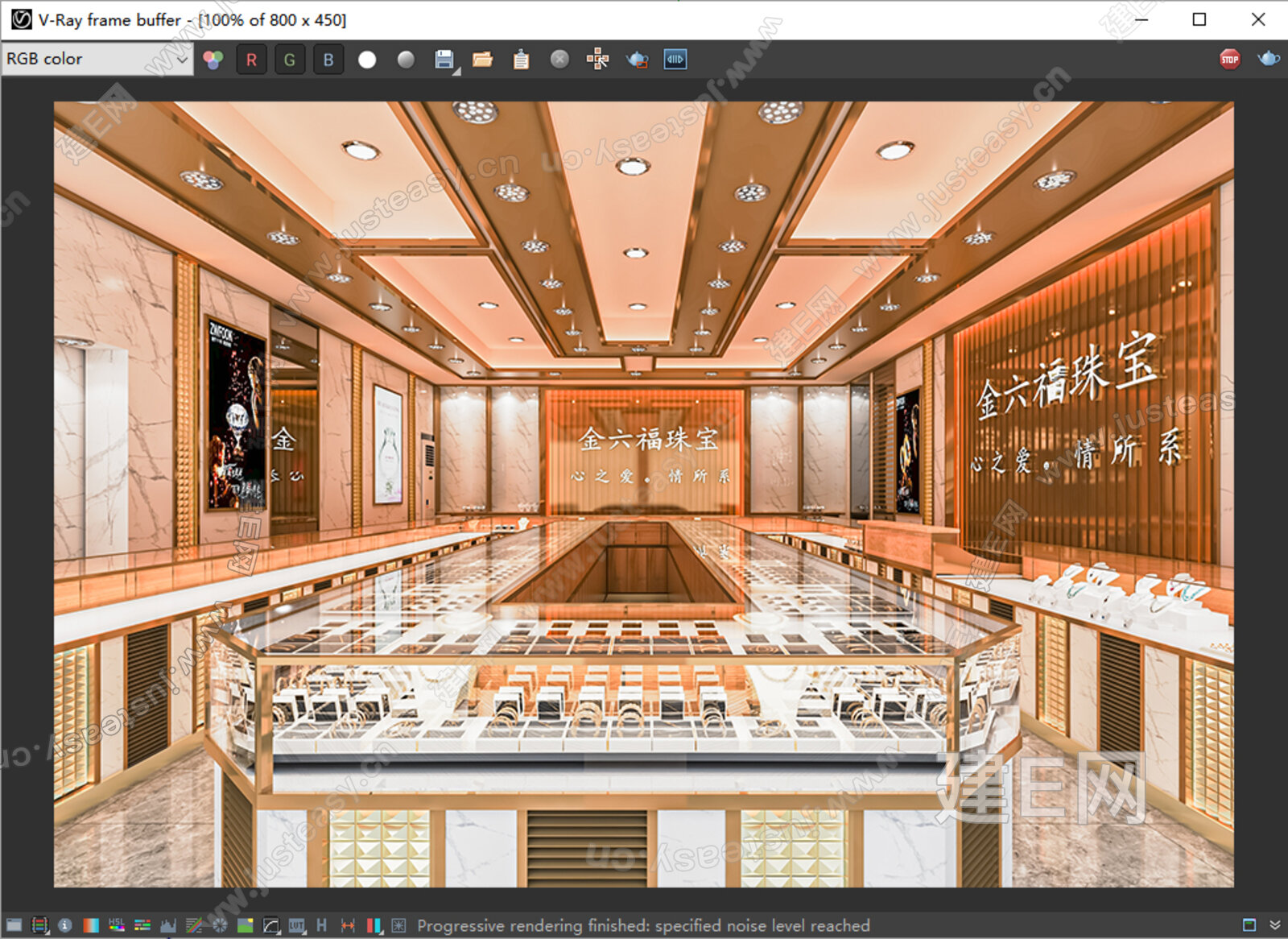Screen dimensions: 1288x939
Task: Open the RGB color channel dropdown
Action: coord(97,59)
